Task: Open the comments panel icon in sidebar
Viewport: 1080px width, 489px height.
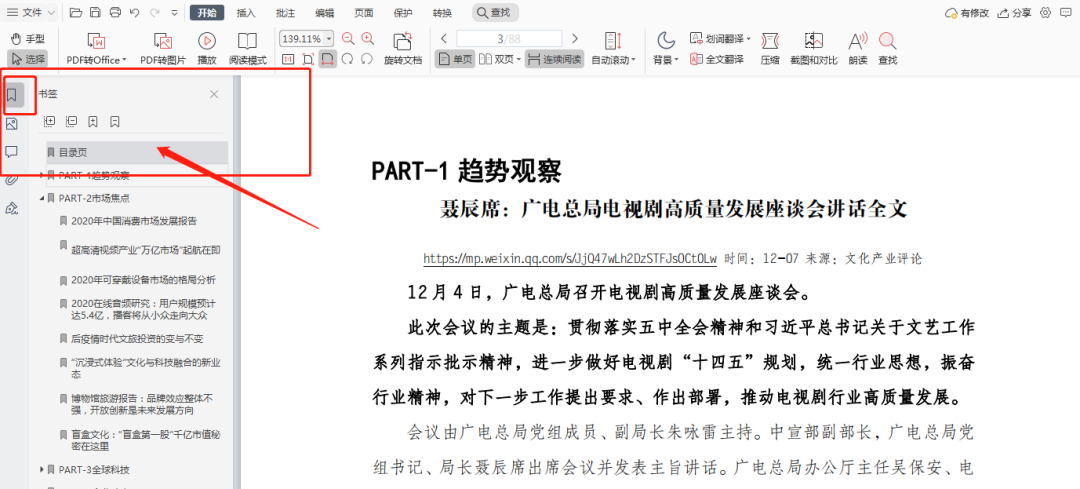Action: pyautogui.click(x=12, y=152)
